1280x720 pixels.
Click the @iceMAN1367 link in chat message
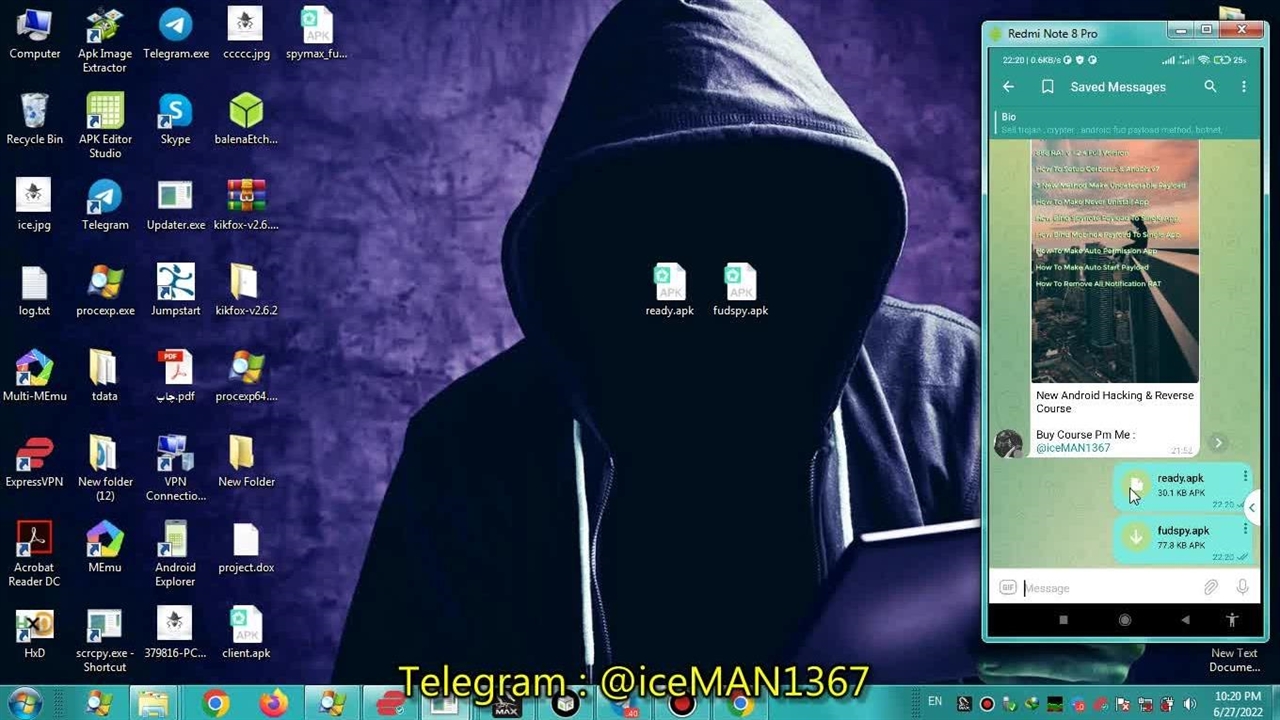coord(1073,448)
